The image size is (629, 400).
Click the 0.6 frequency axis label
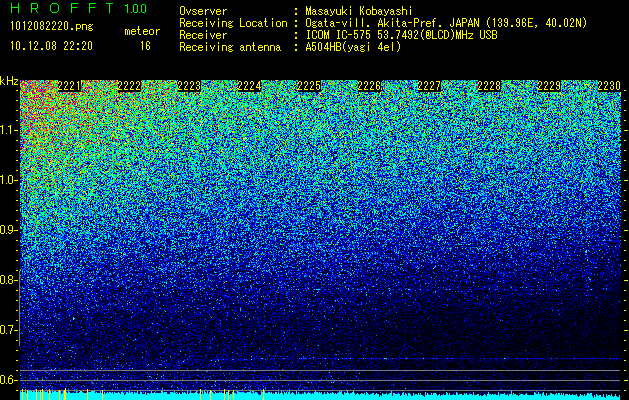[9, 380]
